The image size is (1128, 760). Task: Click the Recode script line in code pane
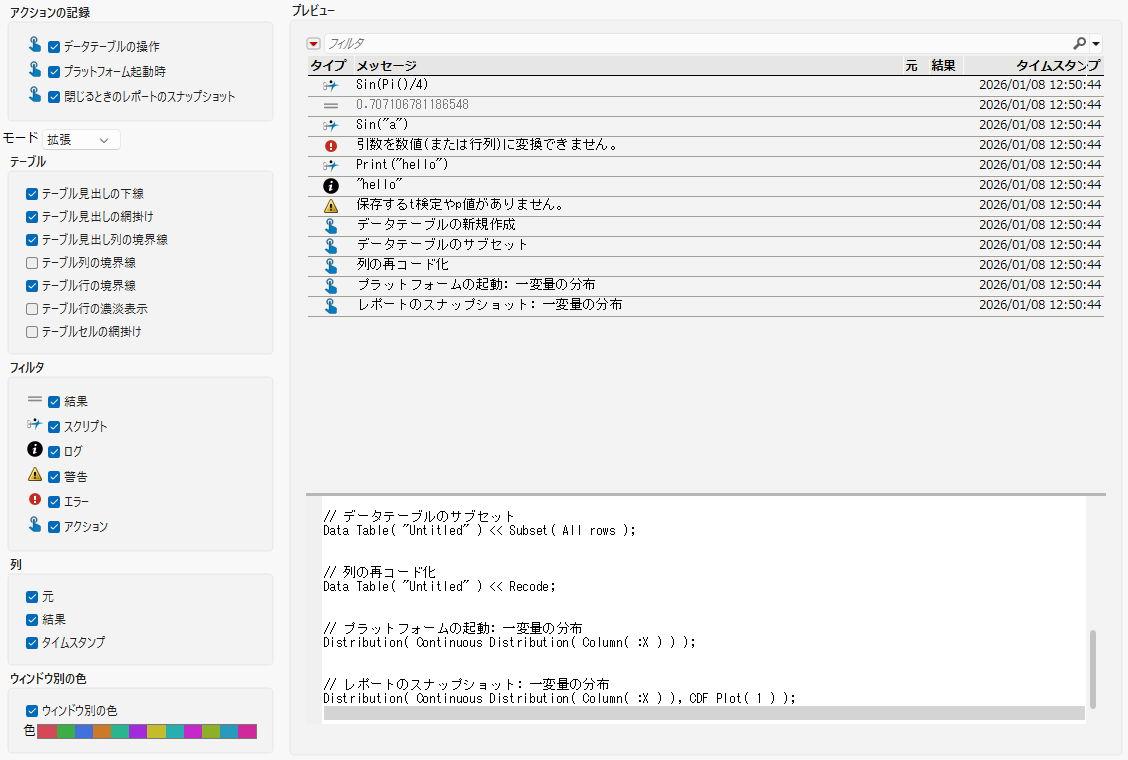440,587
